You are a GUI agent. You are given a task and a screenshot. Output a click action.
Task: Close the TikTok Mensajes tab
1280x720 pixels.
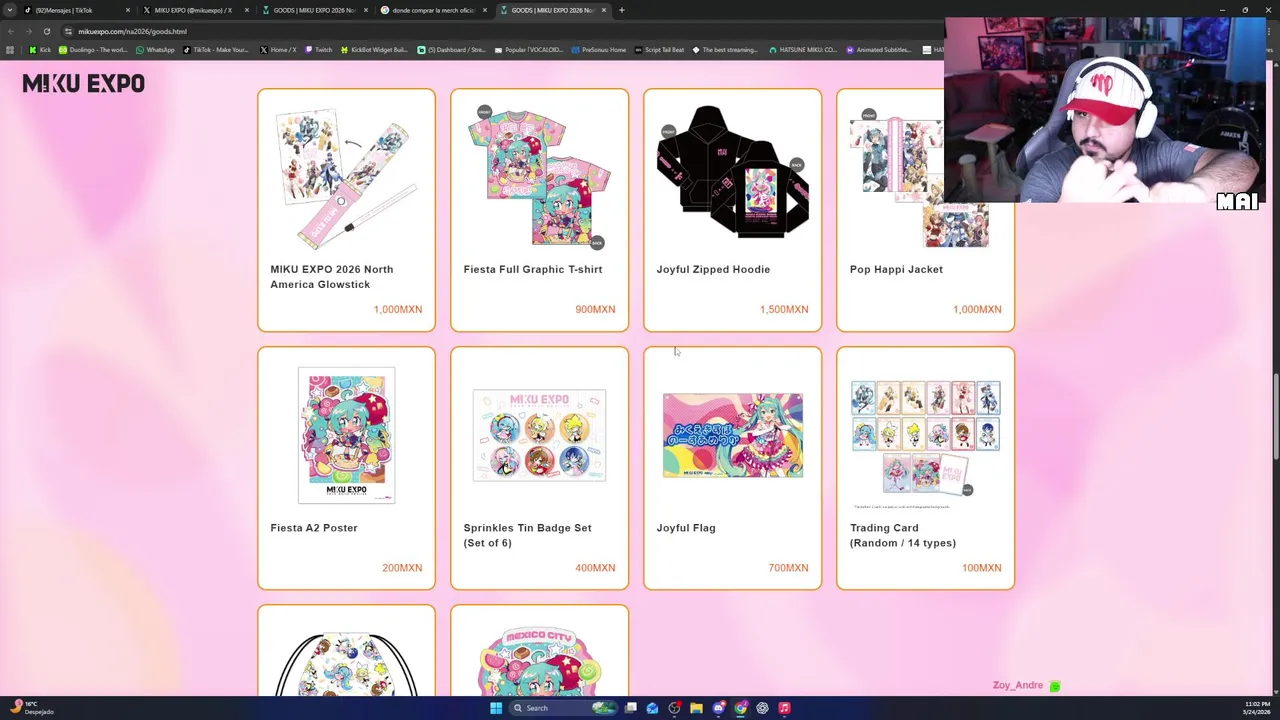[127, 10]
